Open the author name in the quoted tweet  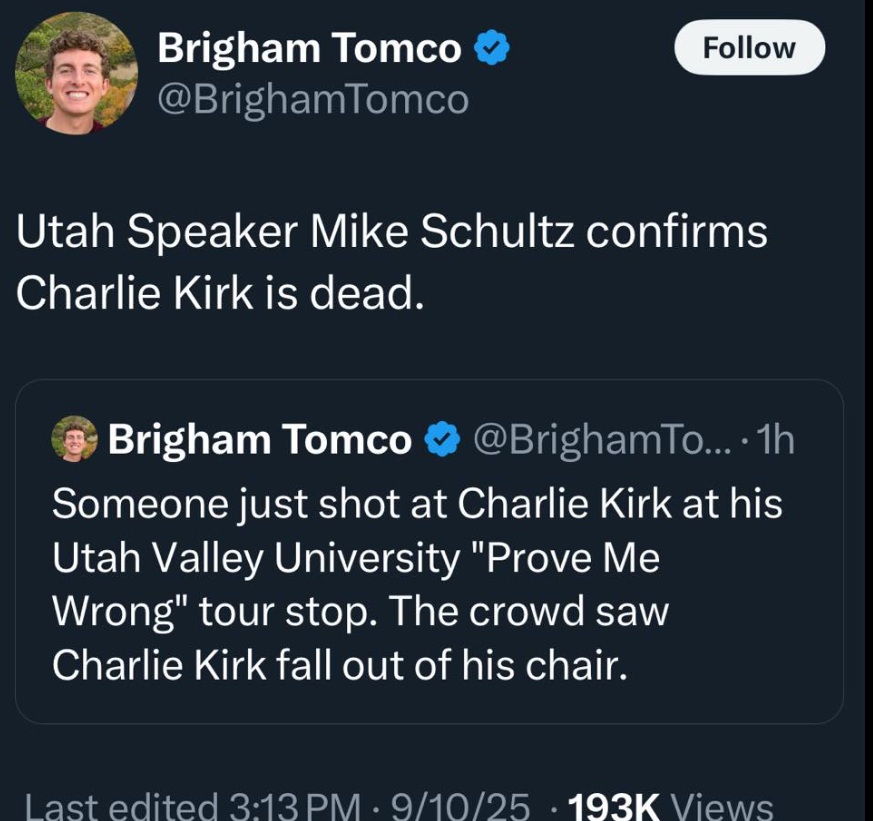click(259, 440)
